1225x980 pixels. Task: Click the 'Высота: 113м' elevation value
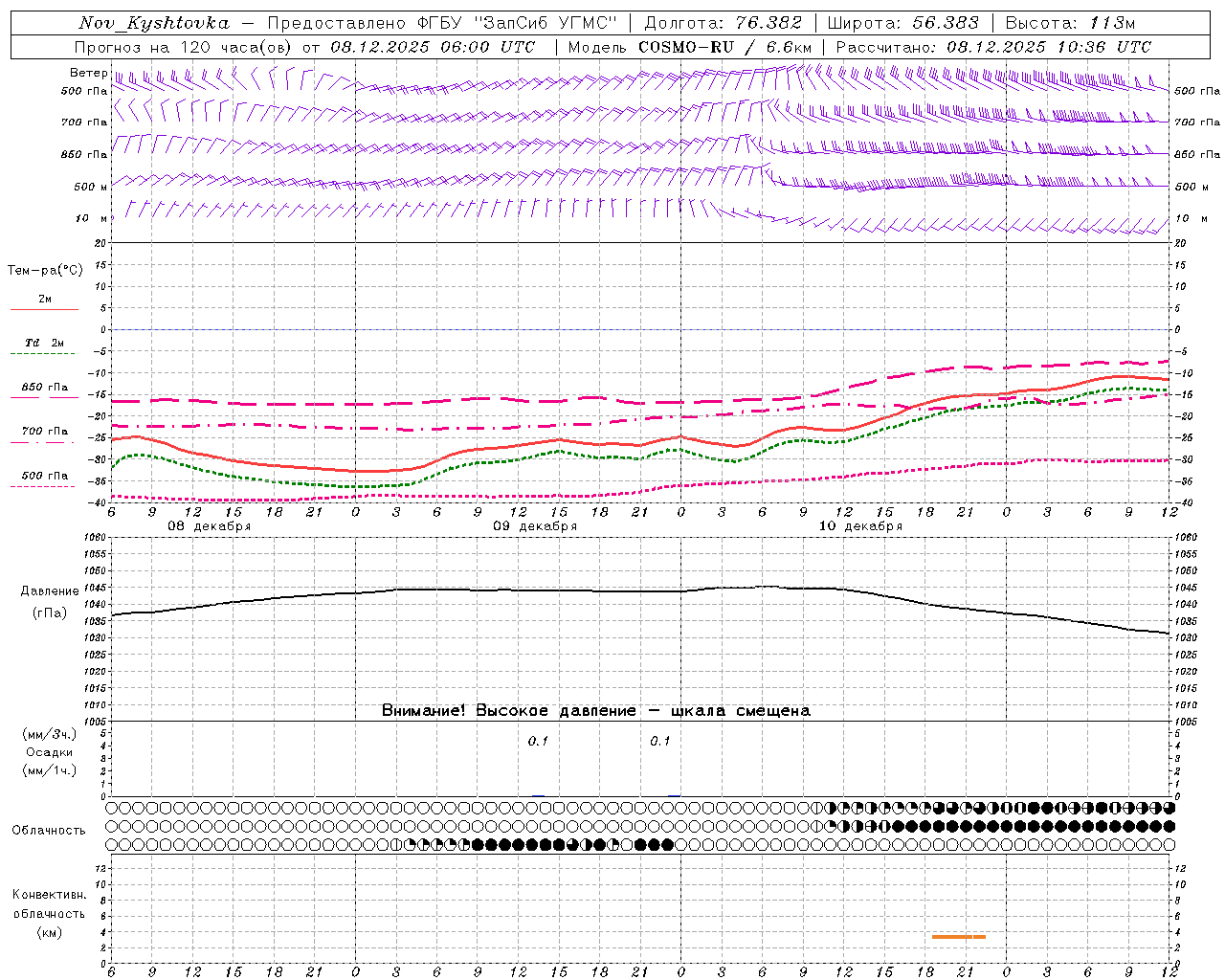tap(1071, 23)
